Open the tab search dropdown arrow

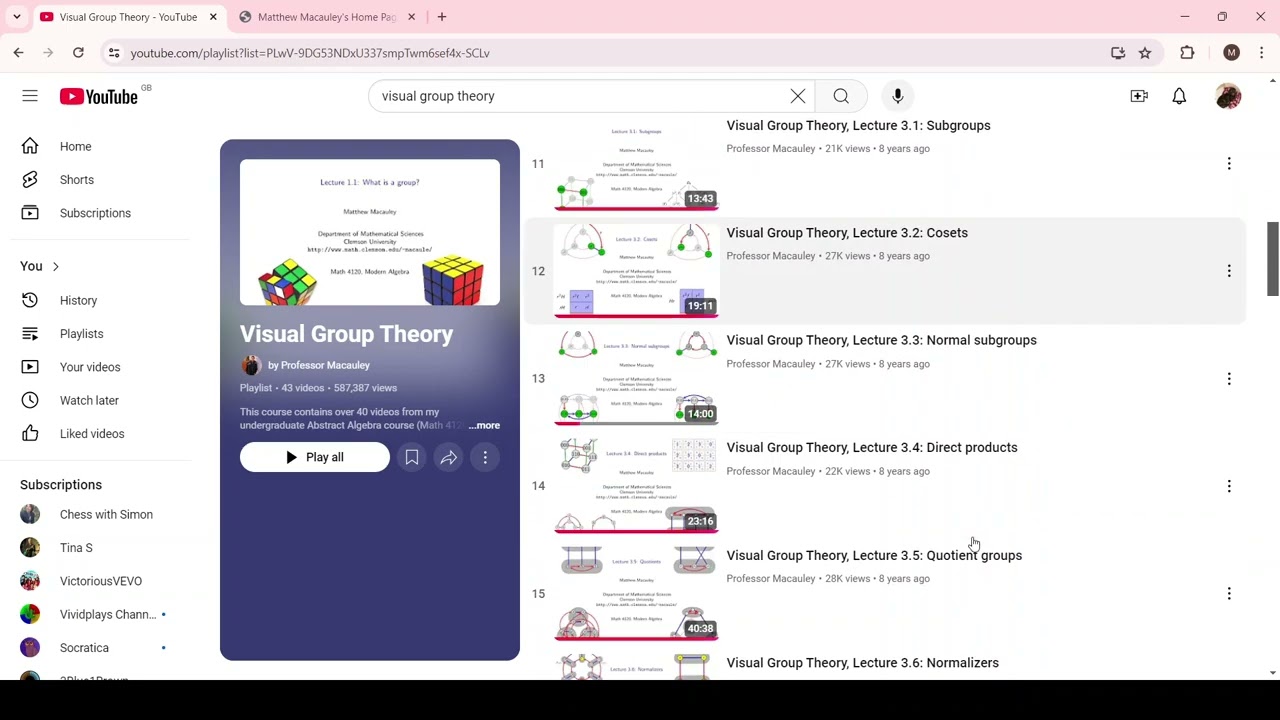[x=16, y=17]
